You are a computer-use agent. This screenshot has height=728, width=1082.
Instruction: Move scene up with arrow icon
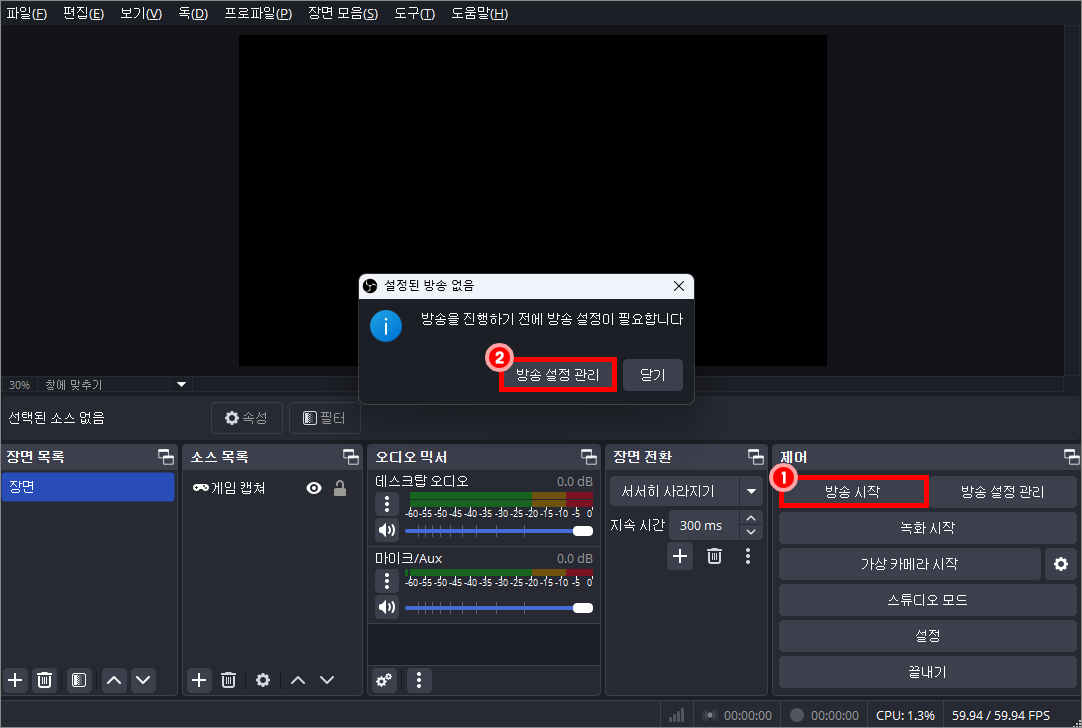pyautogui.click(x=114, y=680)
